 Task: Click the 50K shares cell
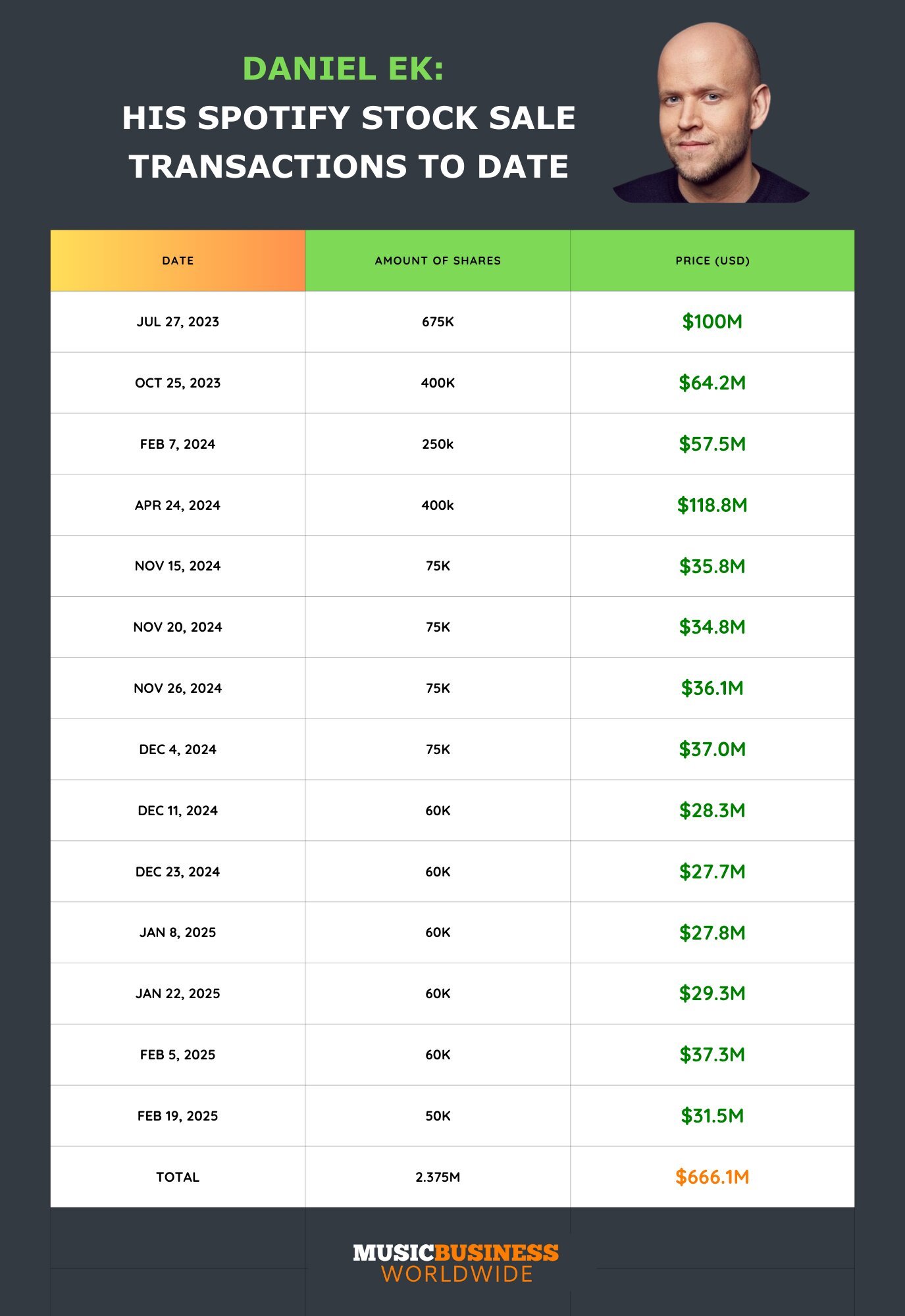[x=438, y=1116]
